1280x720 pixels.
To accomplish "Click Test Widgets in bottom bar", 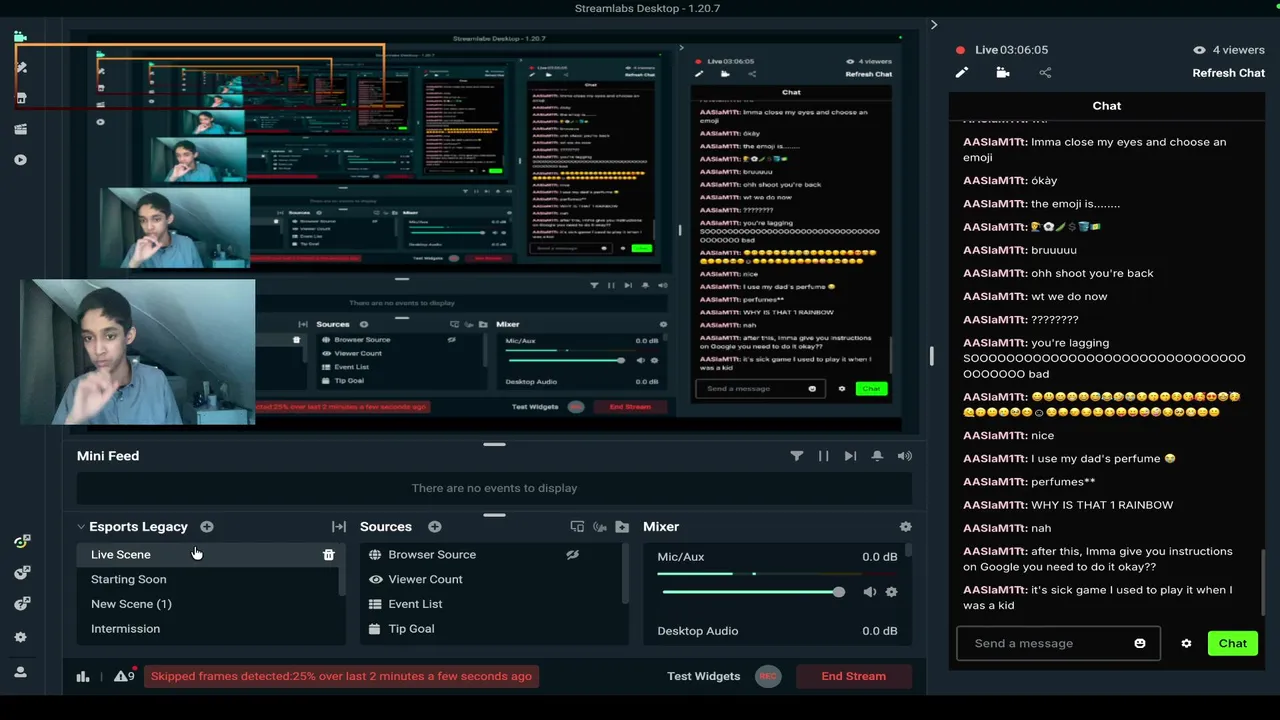I will pyautogui.click(x=704, y=677).
